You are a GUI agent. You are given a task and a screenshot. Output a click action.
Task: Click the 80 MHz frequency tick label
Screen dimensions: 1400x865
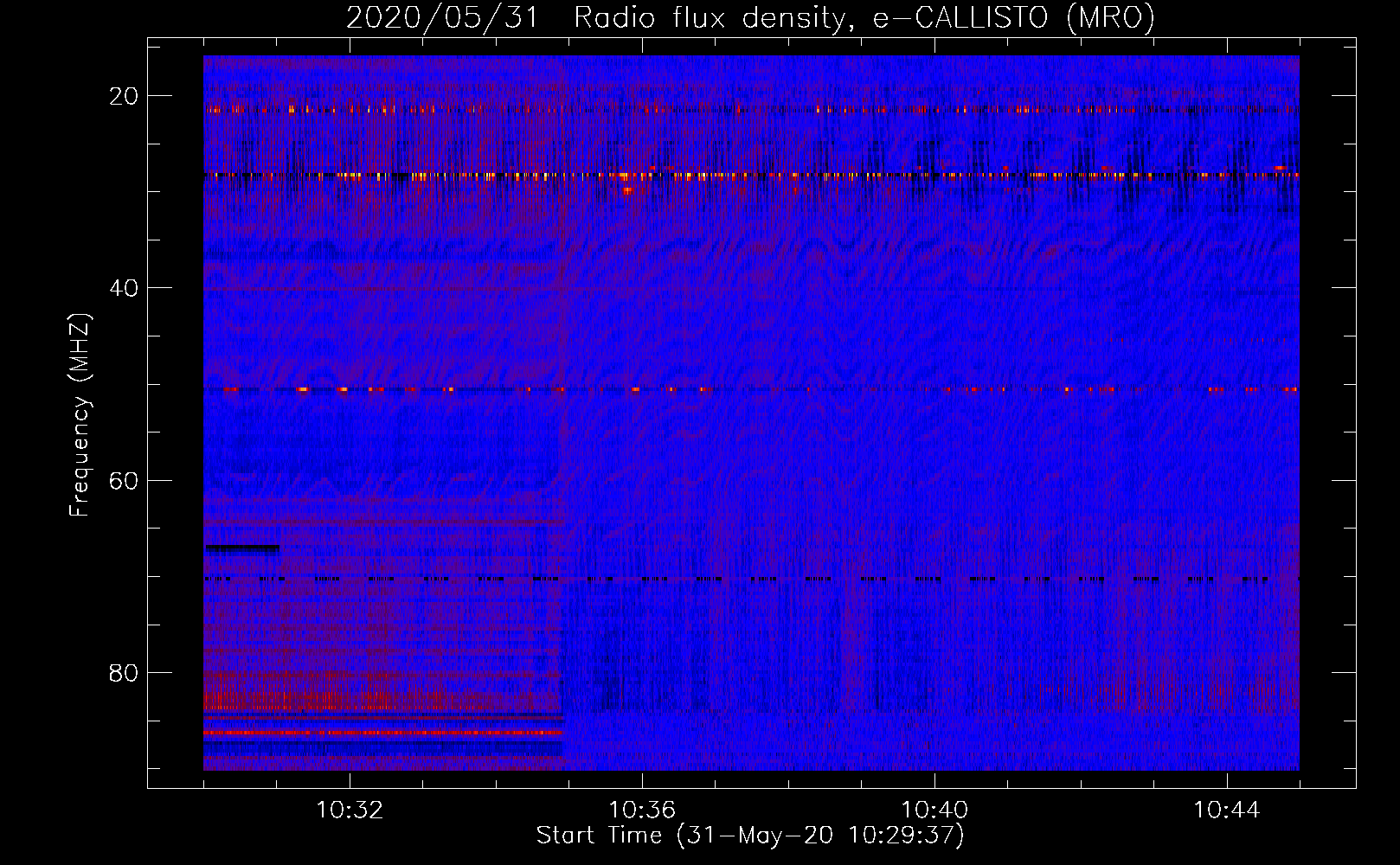[x=124, y=672]
